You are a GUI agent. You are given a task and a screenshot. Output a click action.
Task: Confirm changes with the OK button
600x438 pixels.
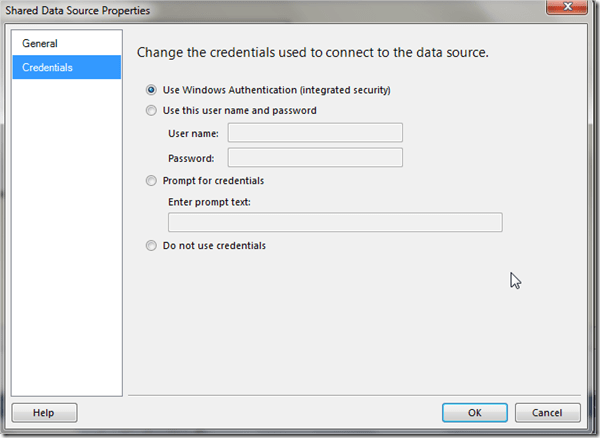(474, 412)
